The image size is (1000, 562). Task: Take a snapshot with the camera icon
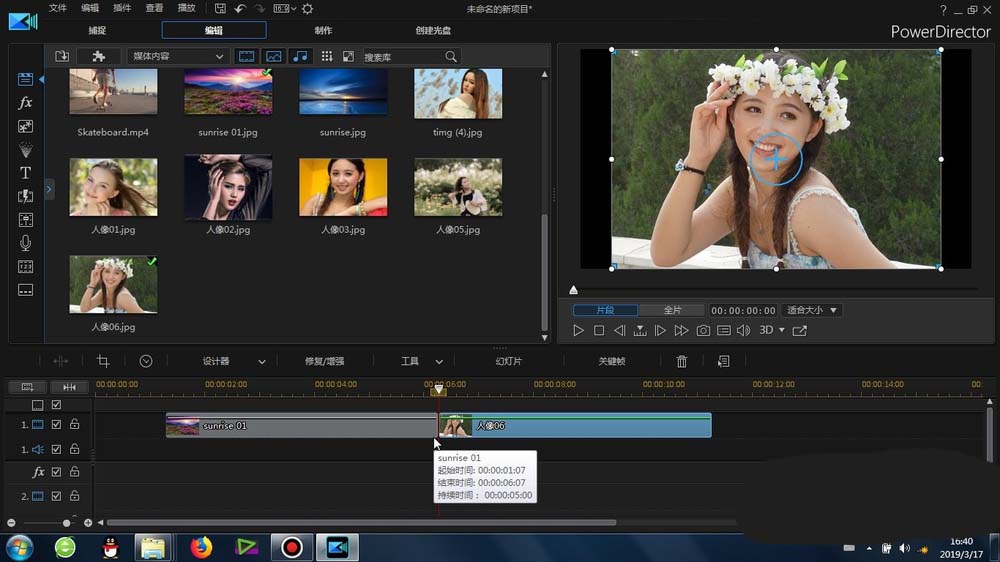[703, 330]
